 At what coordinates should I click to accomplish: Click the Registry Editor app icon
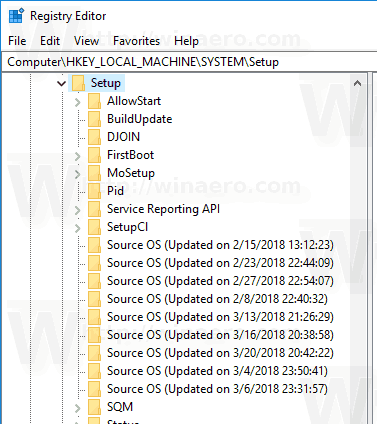[16, 16]
